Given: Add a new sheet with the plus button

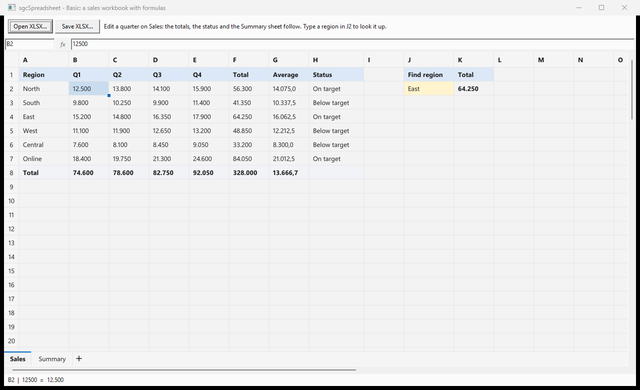Looking at the screenshot, I should (79, 359).
